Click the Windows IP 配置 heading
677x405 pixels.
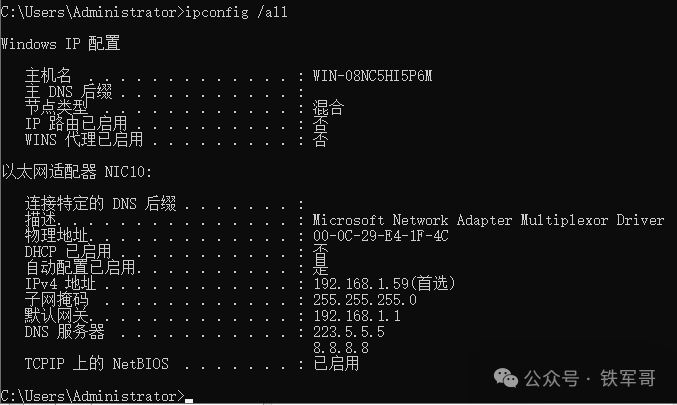[60, 44]
